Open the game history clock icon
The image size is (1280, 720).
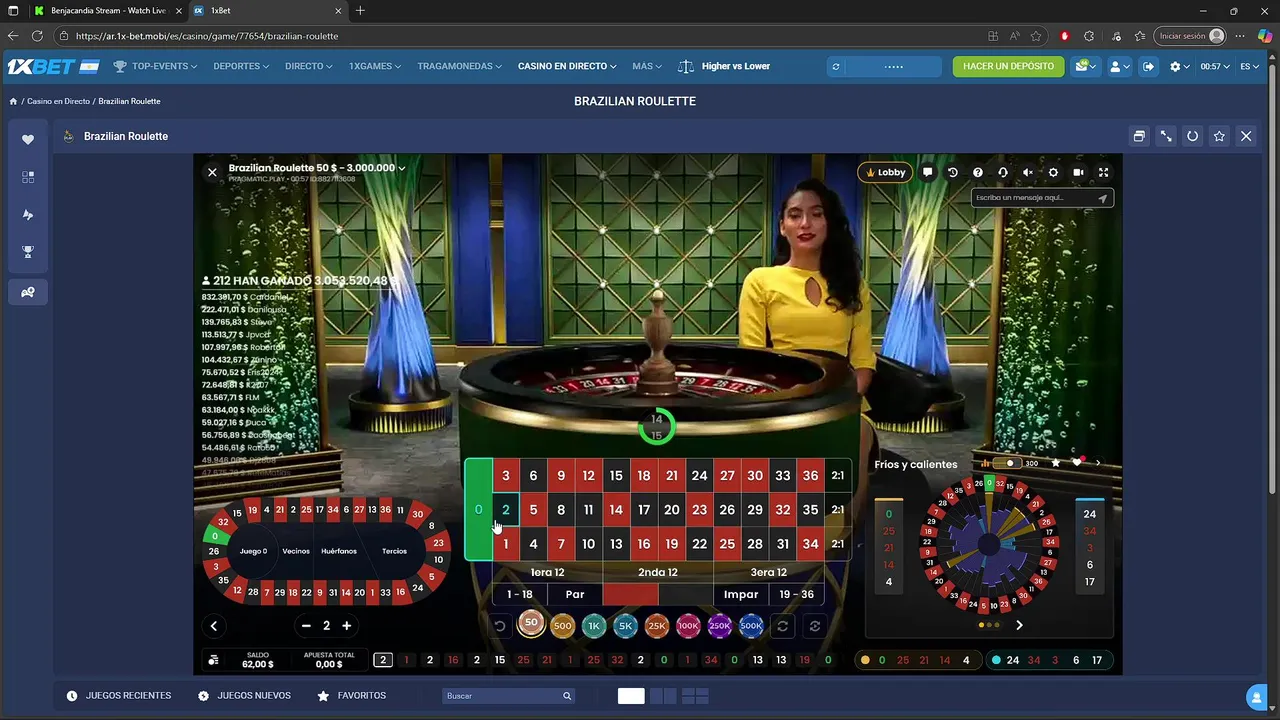953,172
